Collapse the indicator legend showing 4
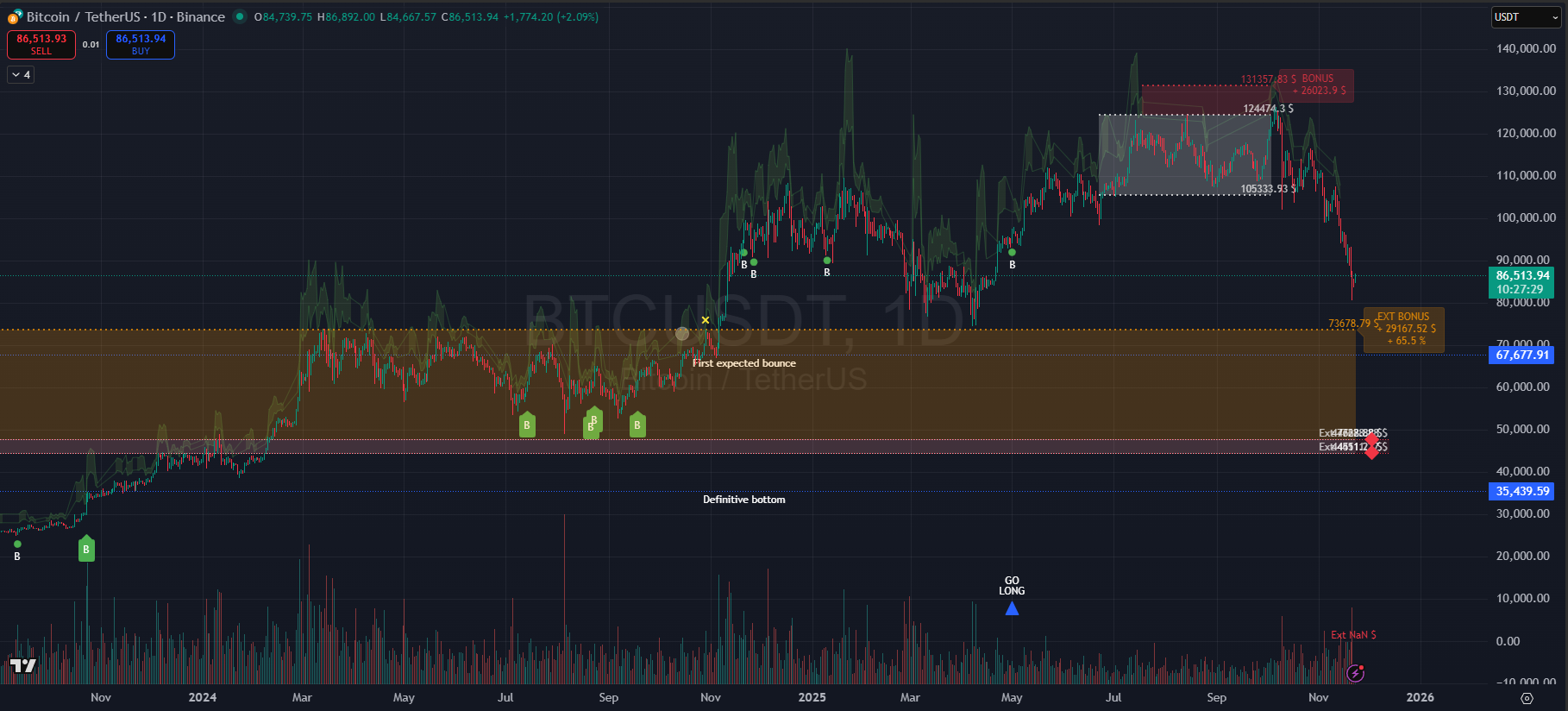1568x711 pixels. click(x=21, y=75)
